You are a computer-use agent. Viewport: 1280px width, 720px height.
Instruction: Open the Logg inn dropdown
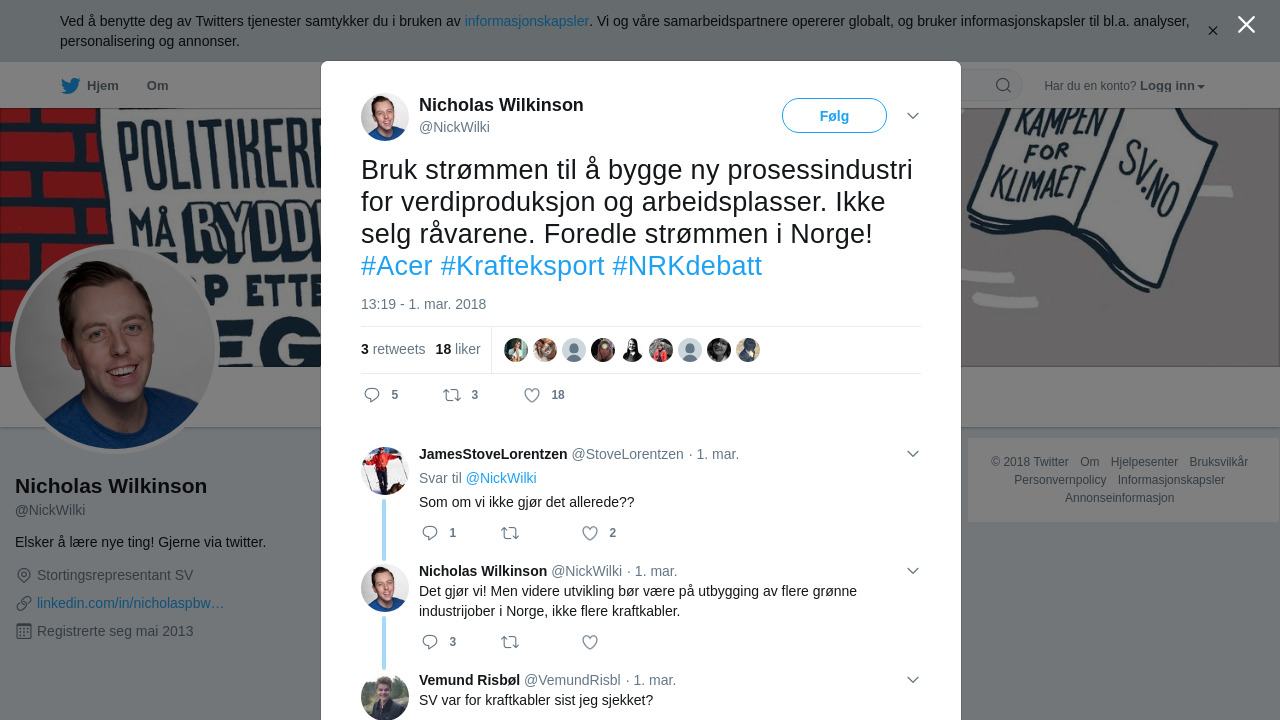point(1172,86)
